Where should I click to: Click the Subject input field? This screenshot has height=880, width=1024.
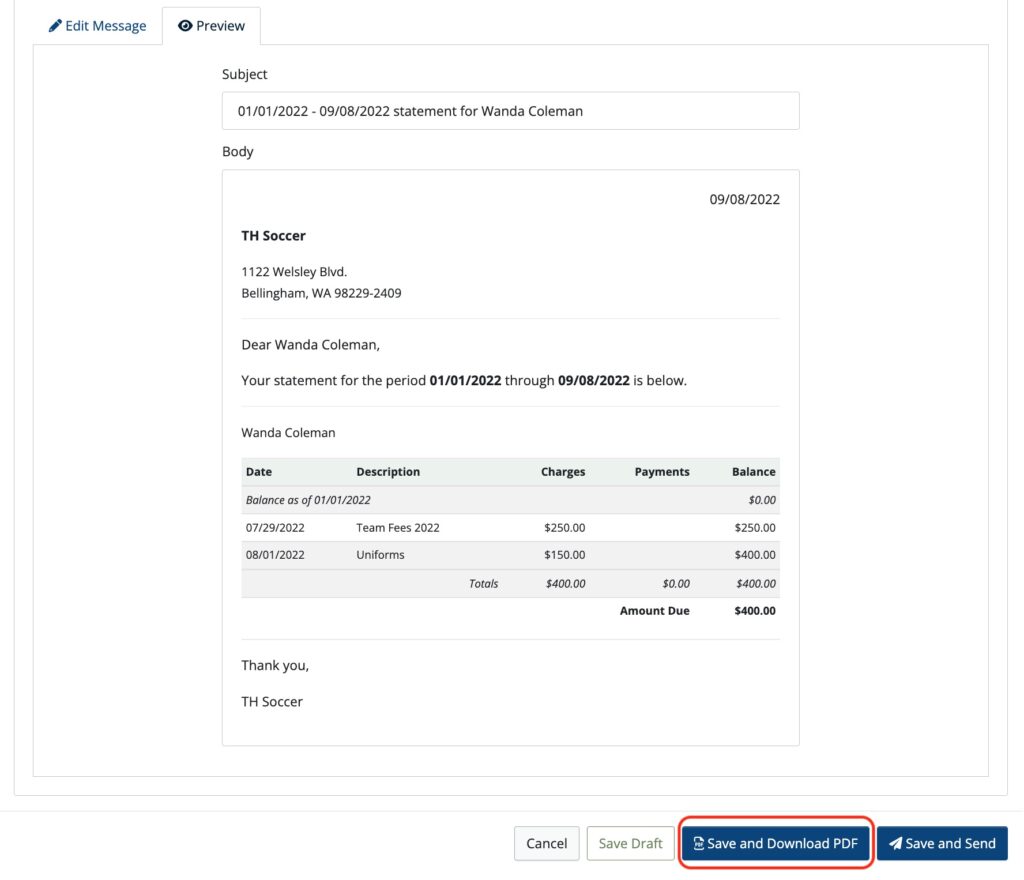pyautogui.click(x=510, y=110)
